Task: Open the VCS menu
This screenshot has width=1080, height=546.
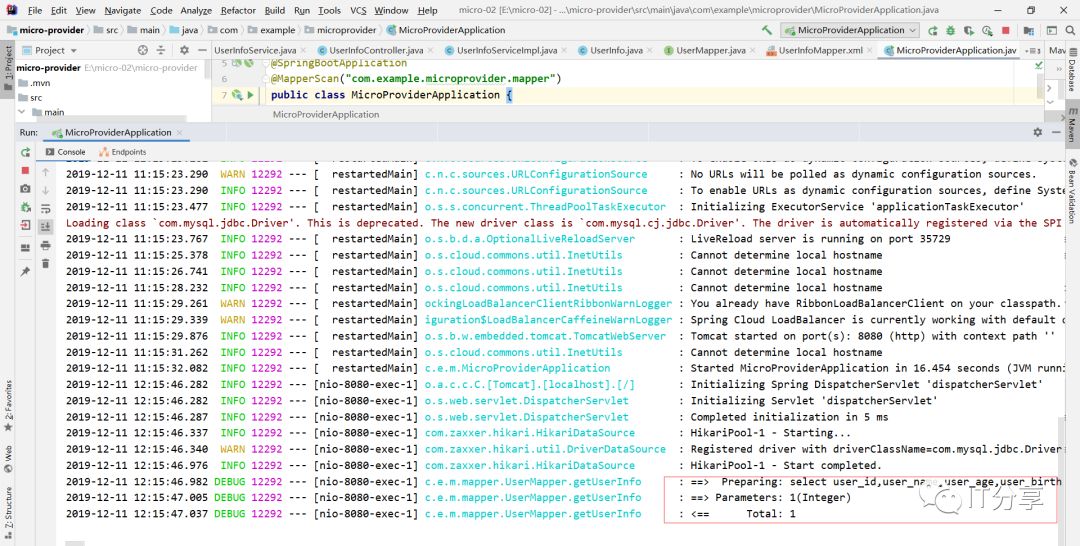Action: click(x=358, y=10)
